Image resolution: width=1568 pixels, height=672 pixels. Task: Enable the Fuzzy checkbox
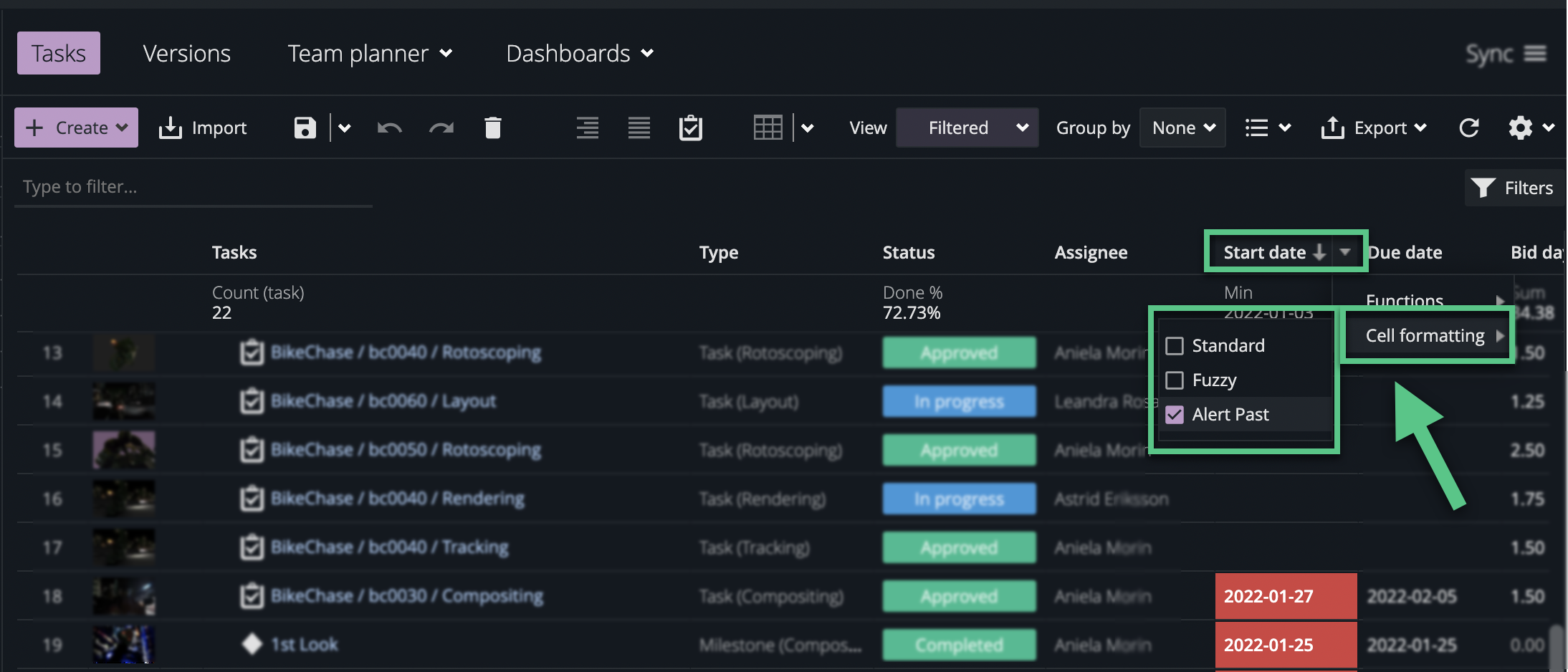[1174, 380]
